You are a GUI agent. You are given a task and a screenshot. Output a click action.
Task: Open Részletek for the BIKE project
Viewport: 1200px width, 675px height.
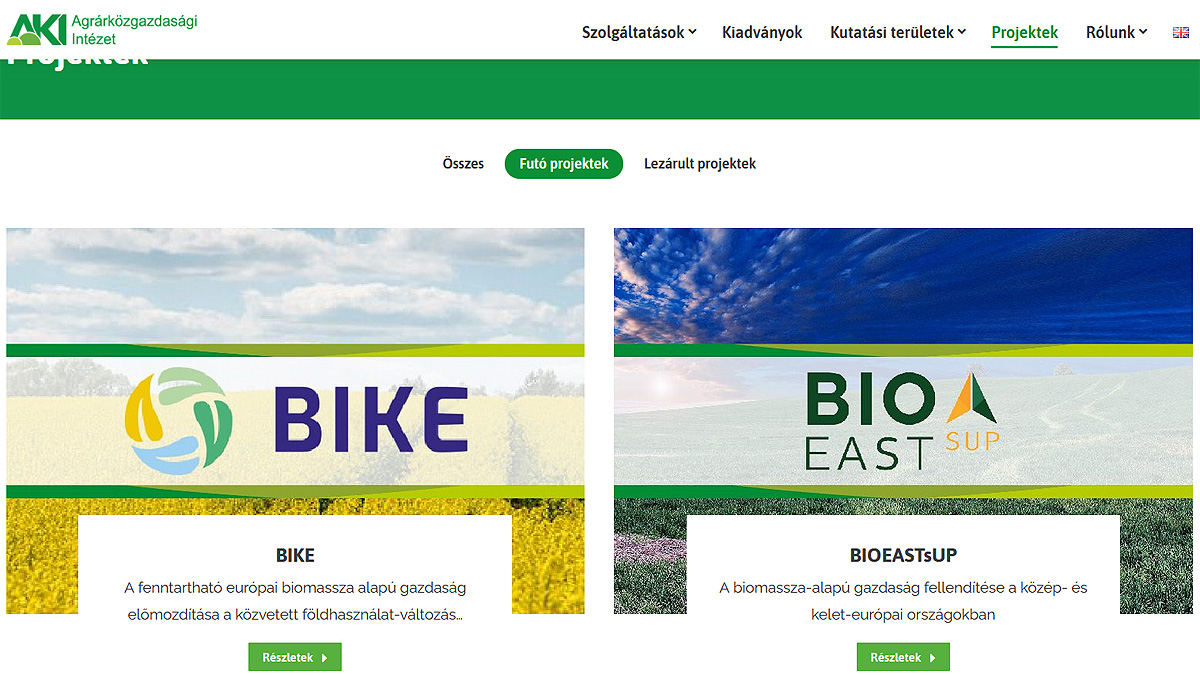pos(295,657)
